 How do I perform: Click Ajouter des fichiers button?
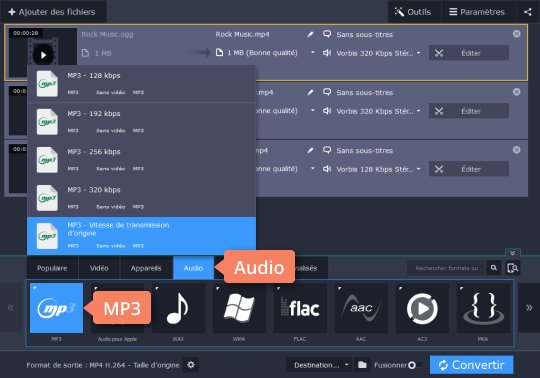pyautogui.click(x=52, y=12)
